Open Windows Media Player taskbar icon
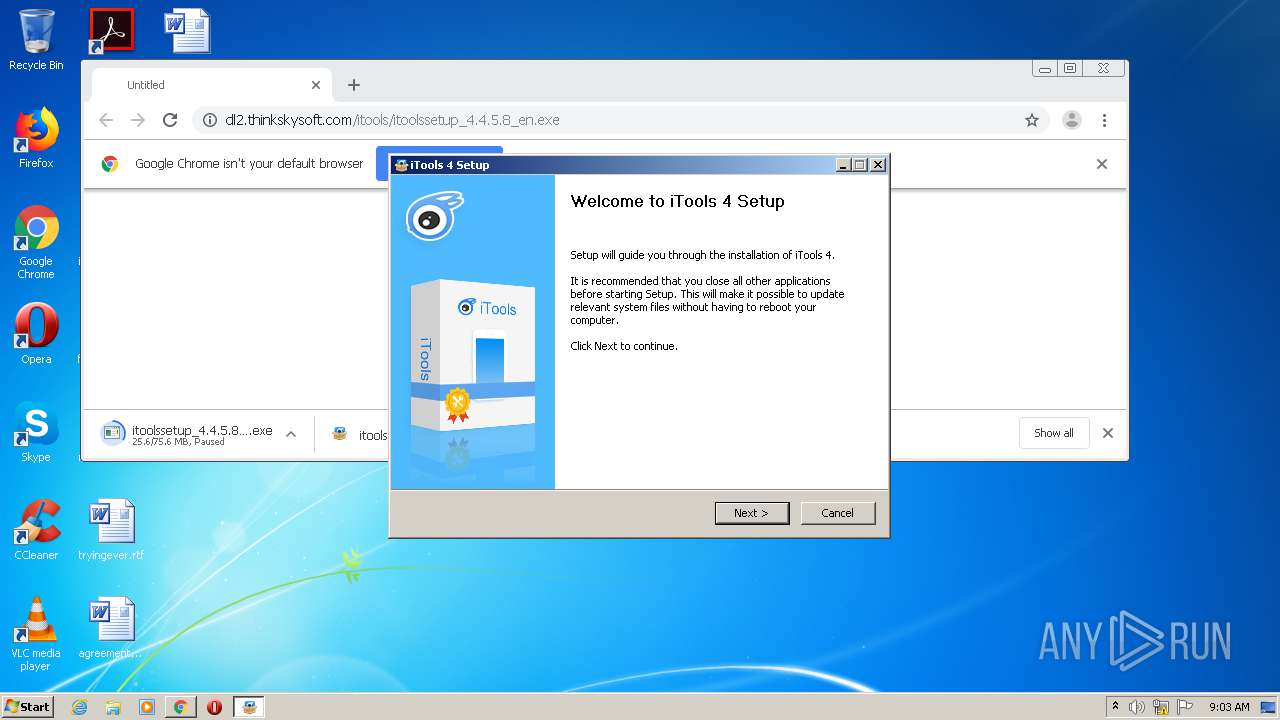The height and width of the screenshot is (720, 1280). tap(147, 707)
